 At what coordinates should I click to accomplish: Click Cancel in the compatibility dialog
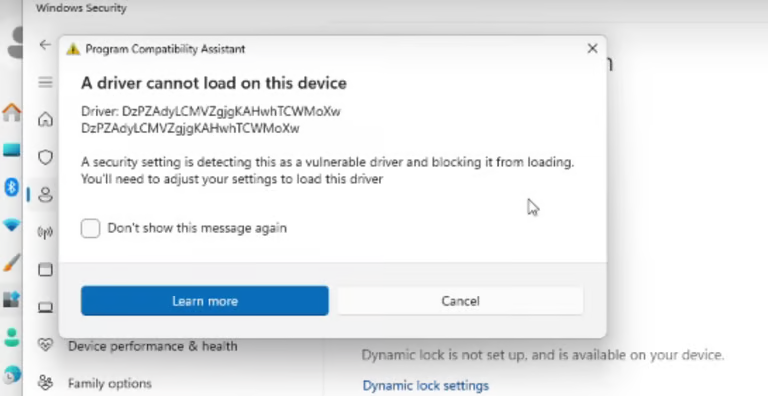[460, 301]
